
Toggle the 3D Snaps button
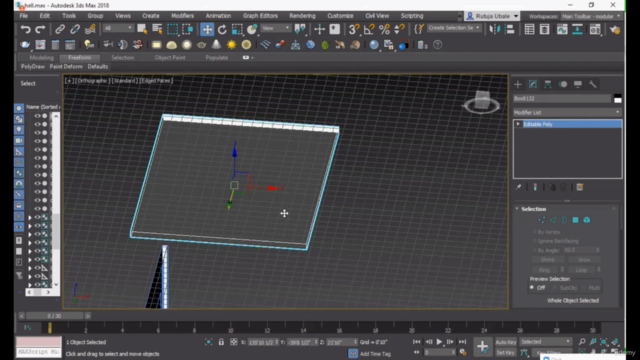353,29
